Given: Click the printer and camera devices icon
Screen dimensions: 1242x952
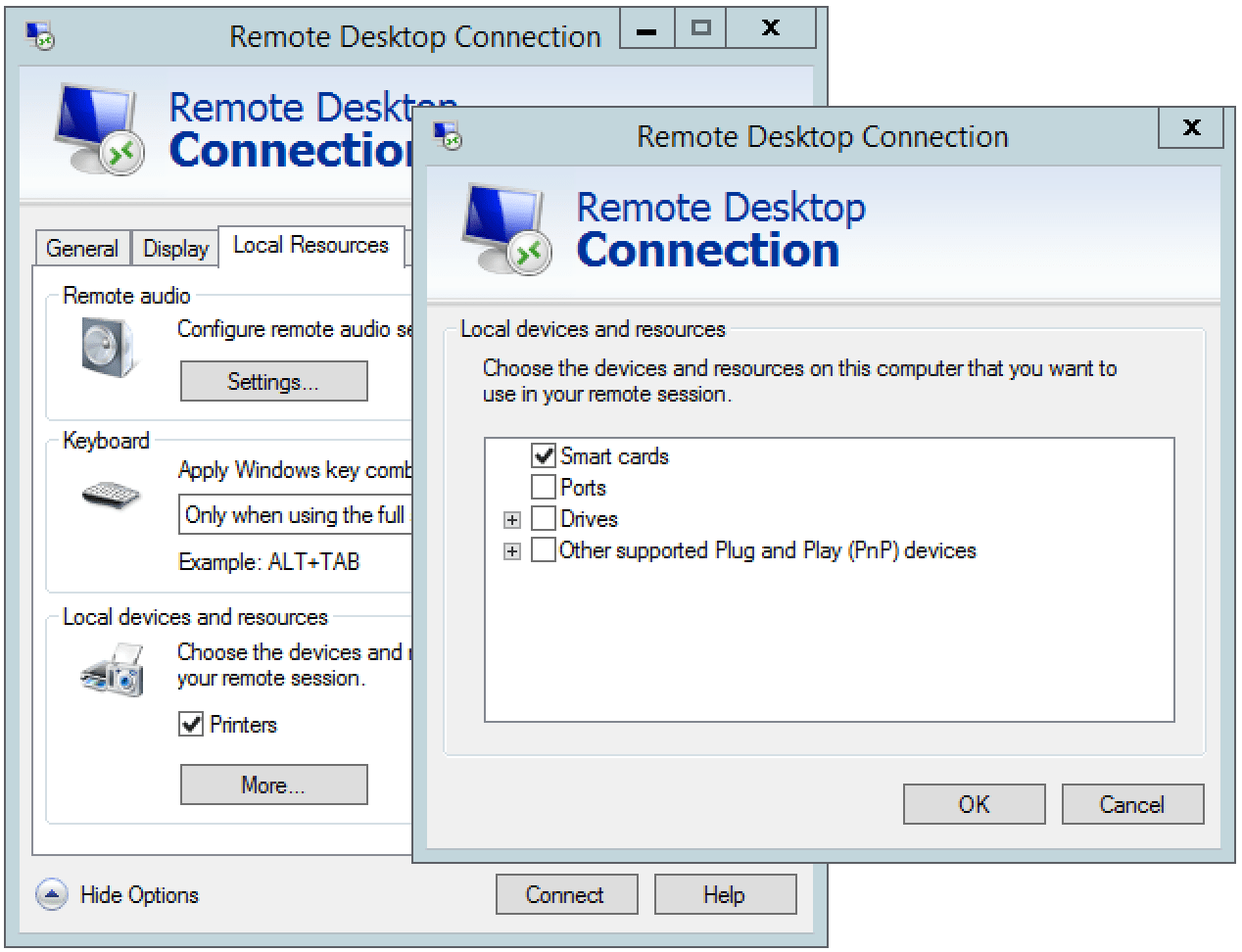Looking at the screenshot, I should tap(114, 671).
